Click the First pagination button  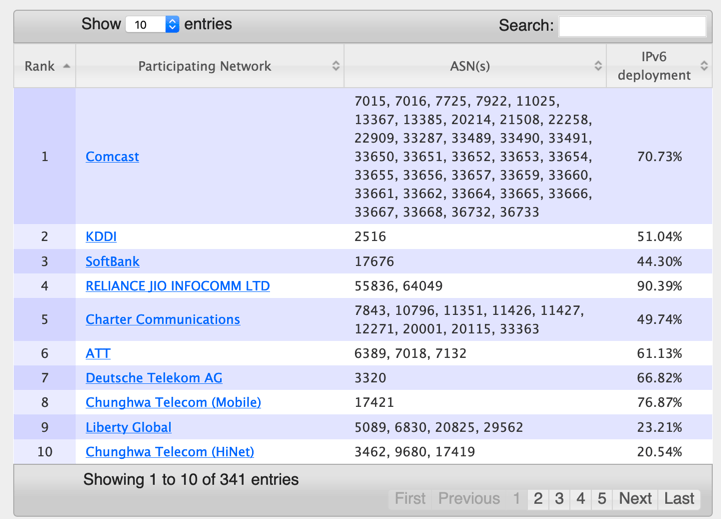(x=410, y=499)
